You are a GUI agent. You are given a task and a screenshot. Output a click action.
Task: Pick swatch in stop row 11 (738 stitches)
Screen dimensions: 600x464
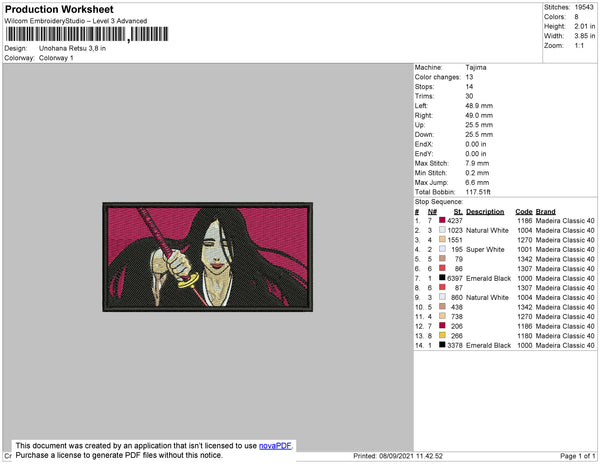tap(442, 316)
